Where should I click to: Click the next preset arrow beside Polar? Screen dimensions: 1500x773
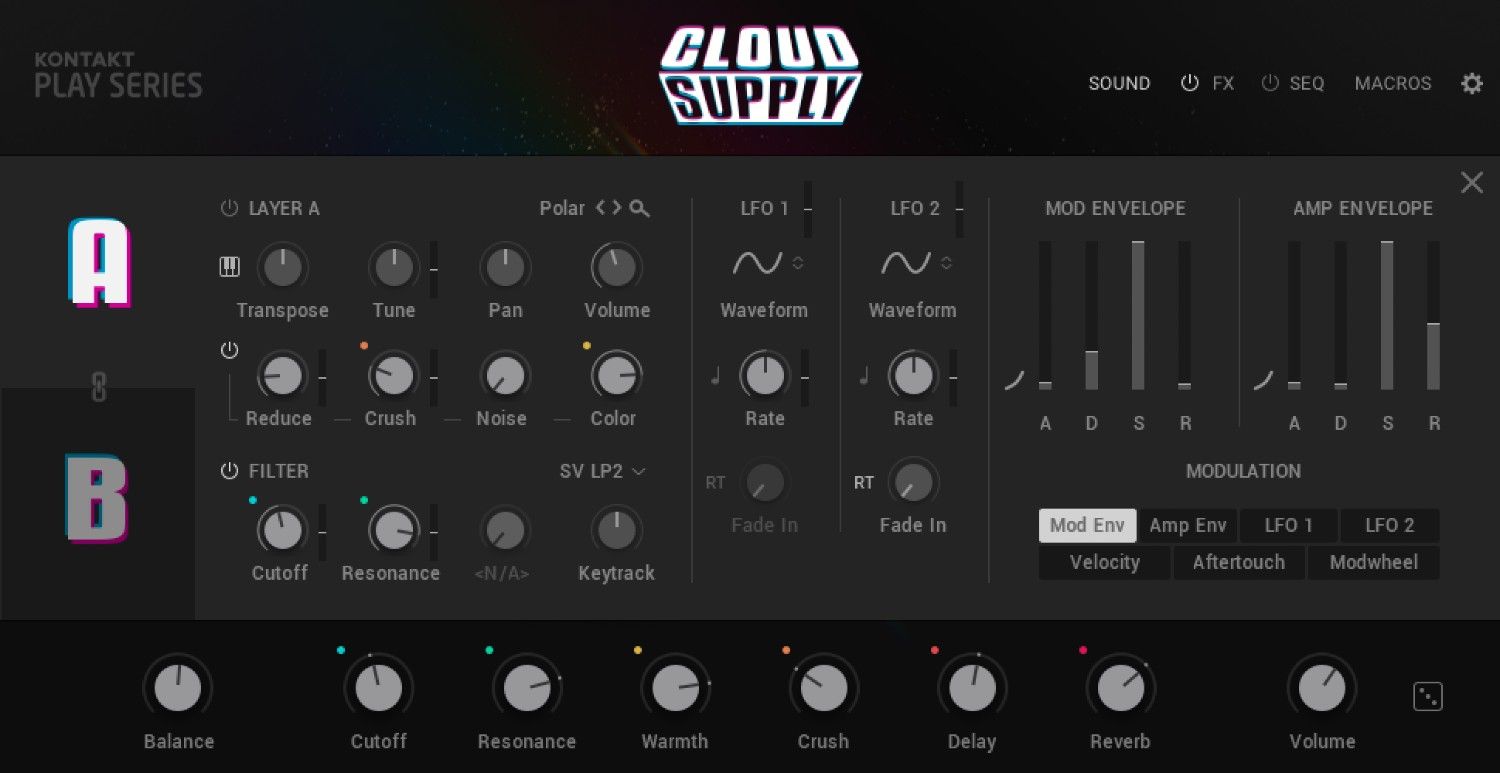click(619, 208)
